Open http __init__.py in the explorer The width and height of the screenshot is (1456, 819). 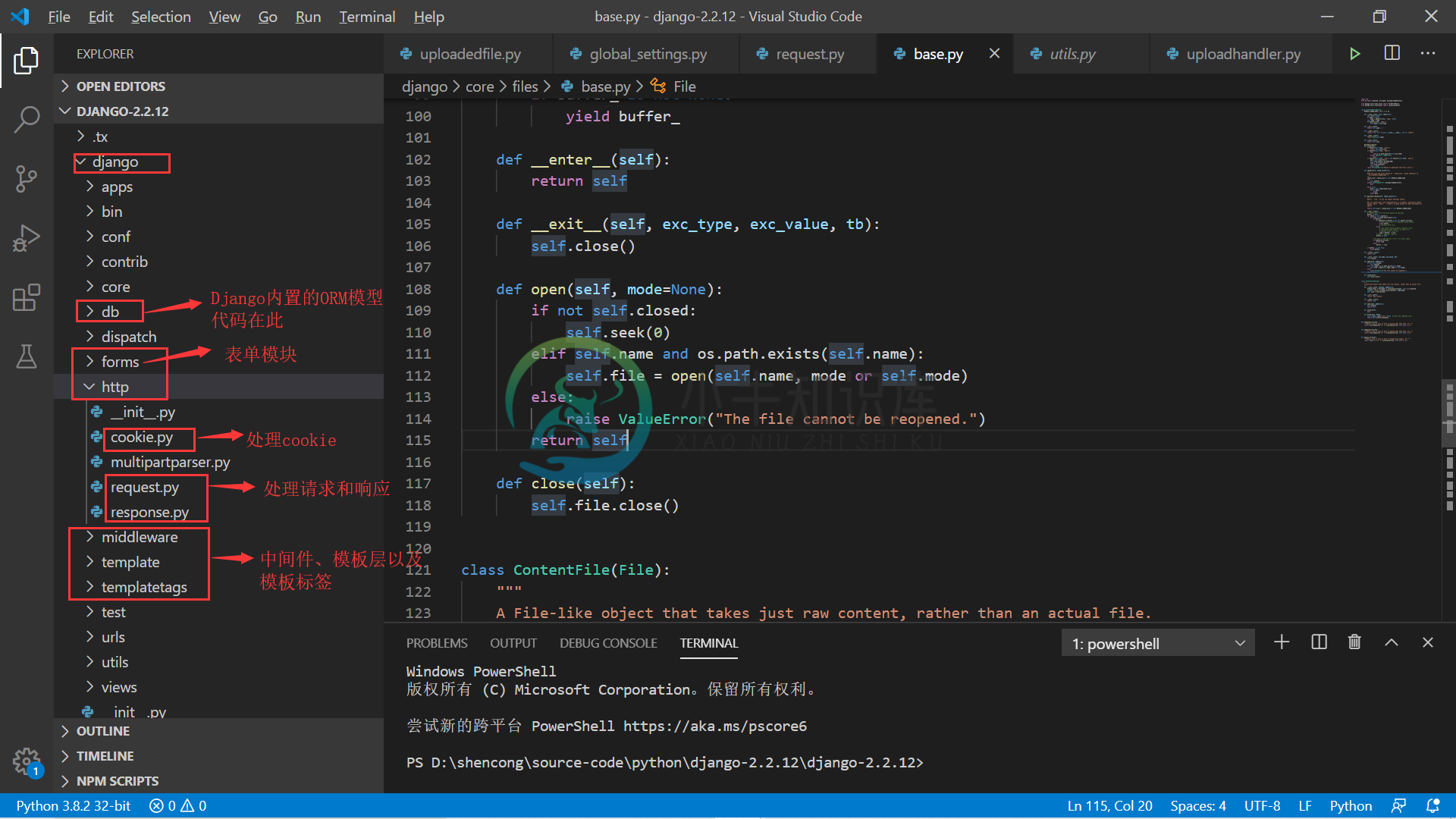coord(218,412)
